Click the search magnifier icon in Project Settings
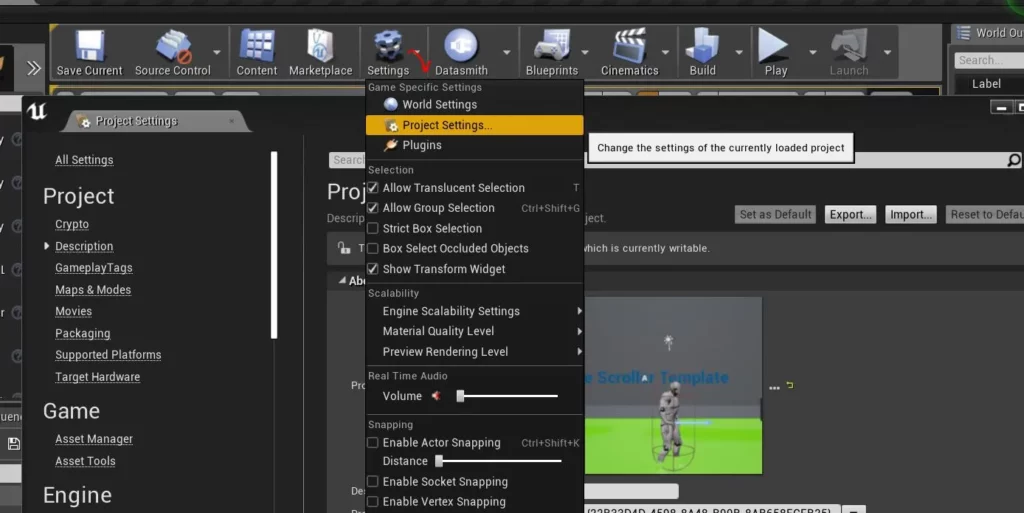Image resolution: width=1024 pixels, height=513 pixels. pyautogui.click(x=1014, y=160)
